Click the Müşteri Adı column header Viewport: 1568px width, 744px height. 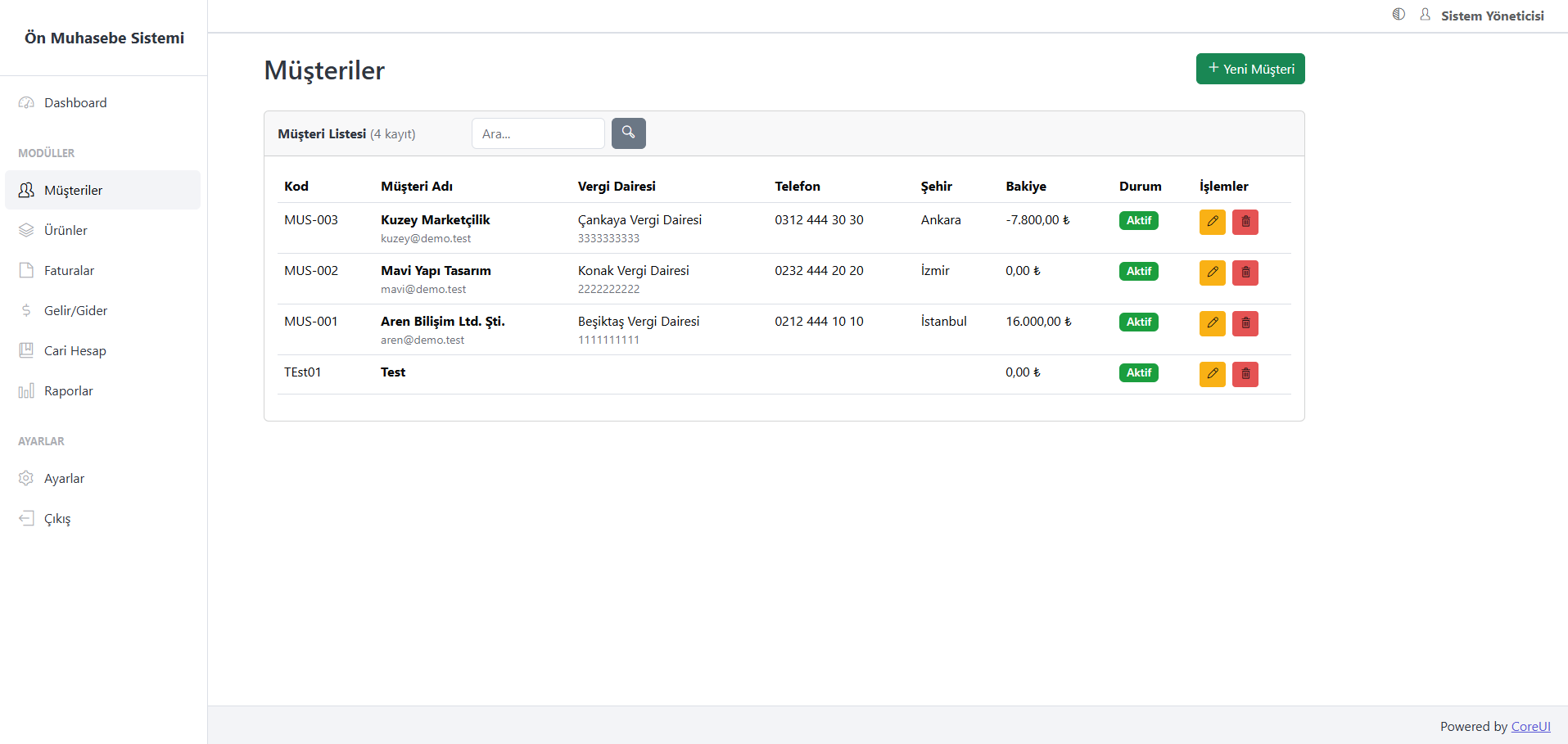[417, 186]
